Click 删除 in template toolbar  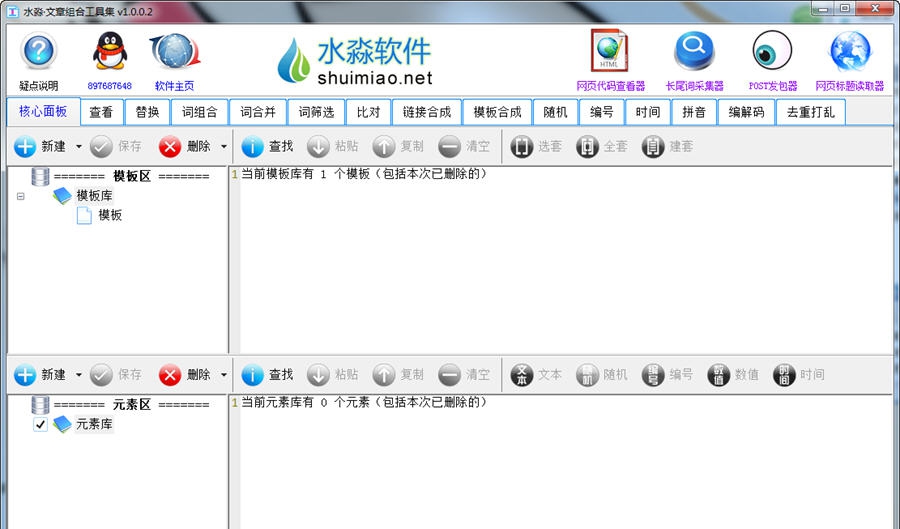[185, 146]
